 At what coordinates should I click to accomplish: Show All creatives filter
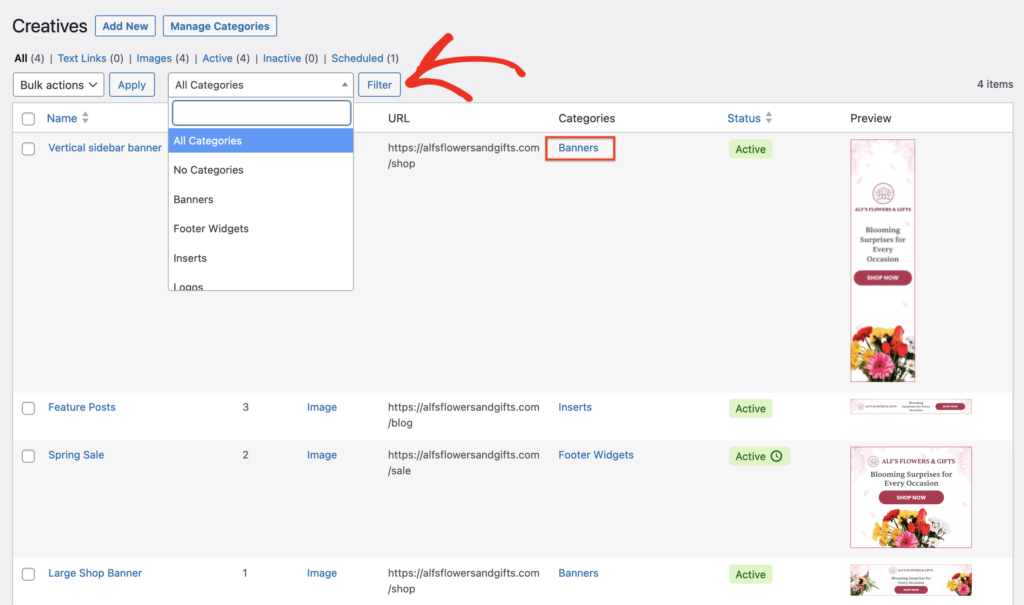point(21,58)
